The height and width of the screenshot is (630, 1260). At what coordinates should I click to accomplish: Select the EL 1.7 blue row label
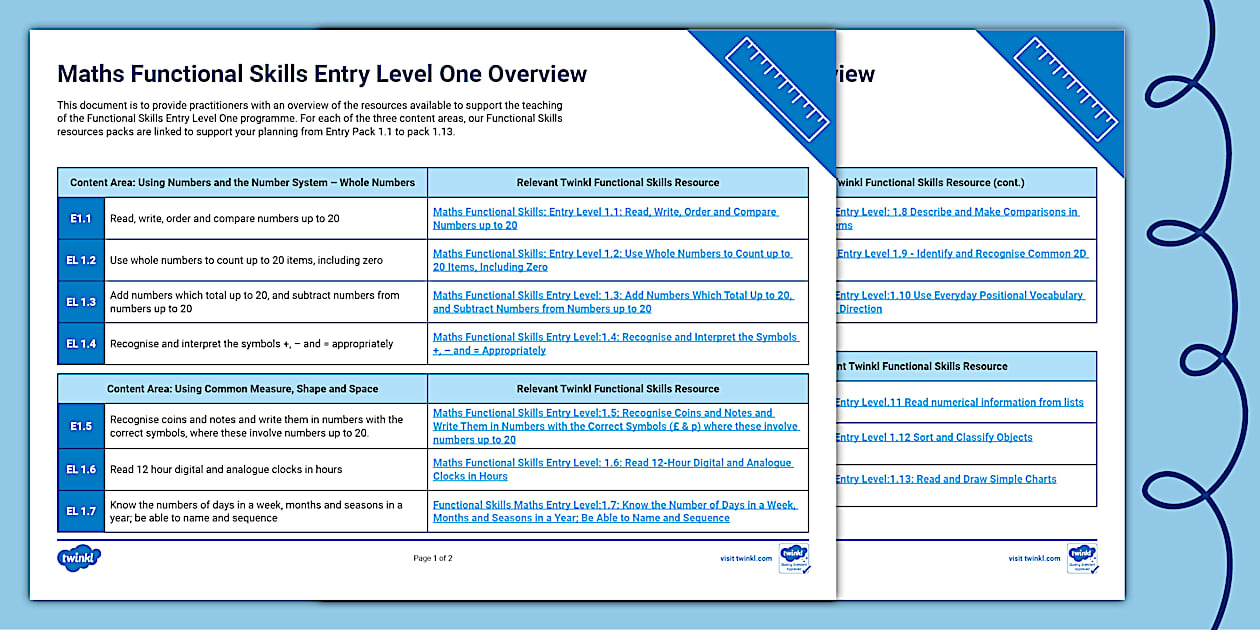pyautogui.click(x=81, y=511)
